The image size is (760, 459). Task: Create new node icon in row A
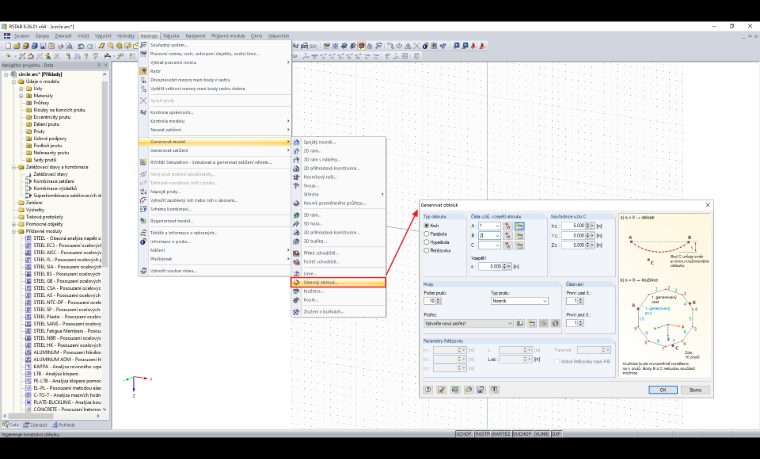pyautogui.click(x=520, y=226)
